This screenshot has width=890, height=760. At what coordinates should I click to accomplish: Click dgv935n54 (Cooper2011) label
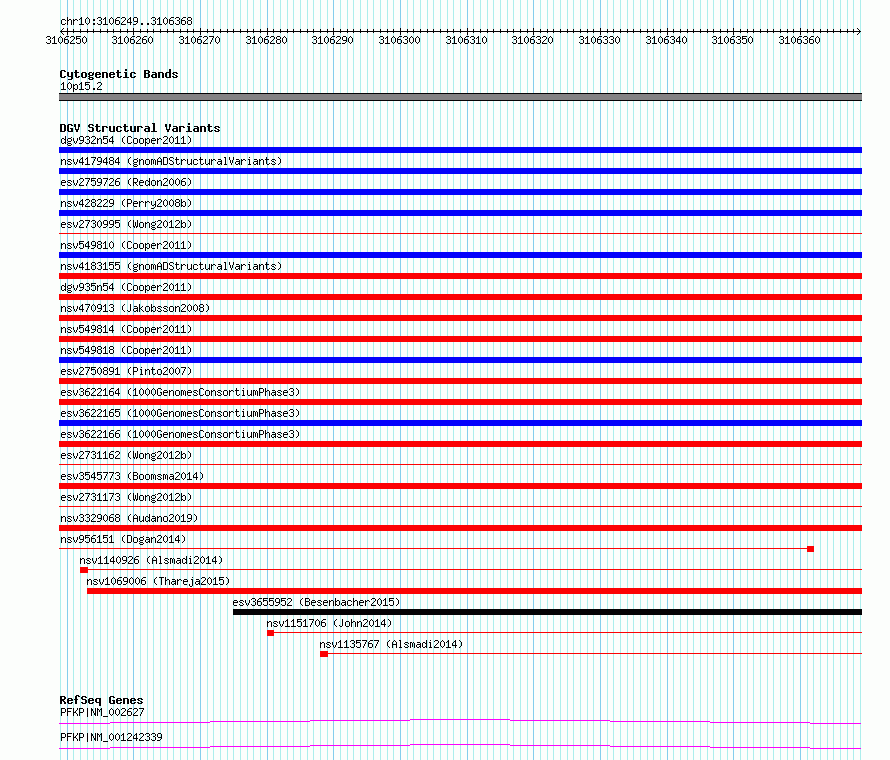pos(126,287)
